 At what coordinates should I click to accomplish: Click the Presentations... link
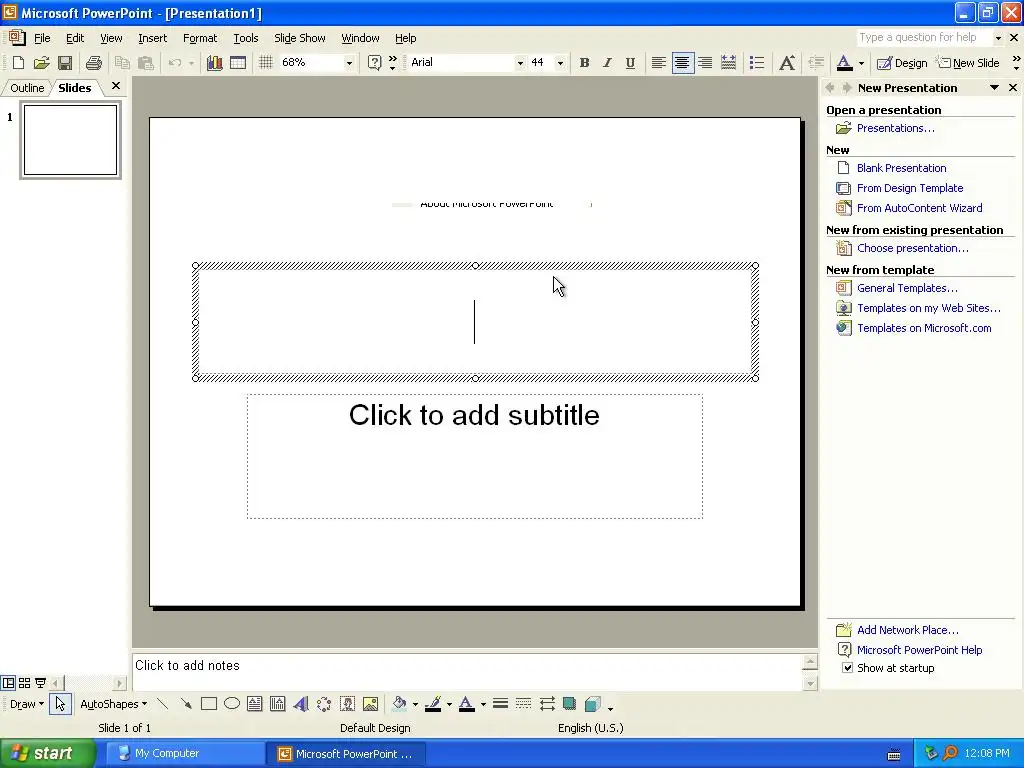click(895, 128)
